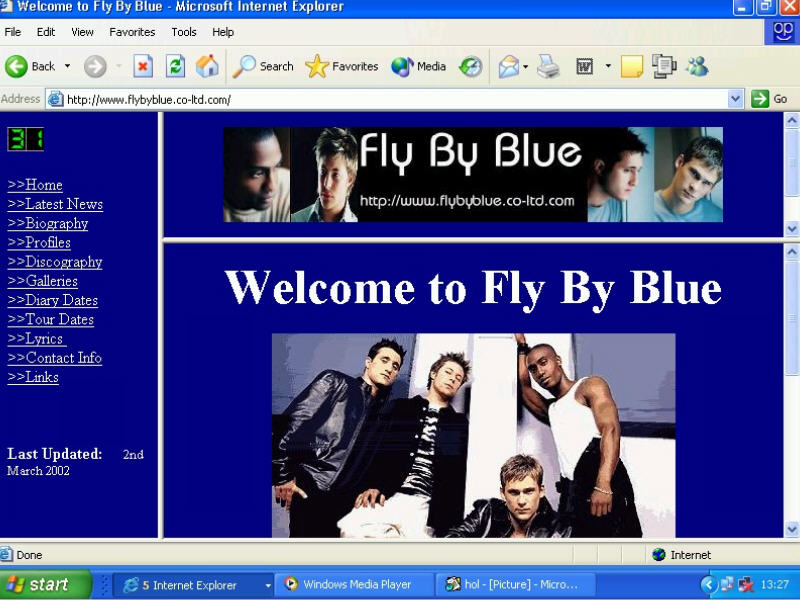Open the Messenger people icon
The height and width of the screenshot is (600, 800).
tap(697, 66)
